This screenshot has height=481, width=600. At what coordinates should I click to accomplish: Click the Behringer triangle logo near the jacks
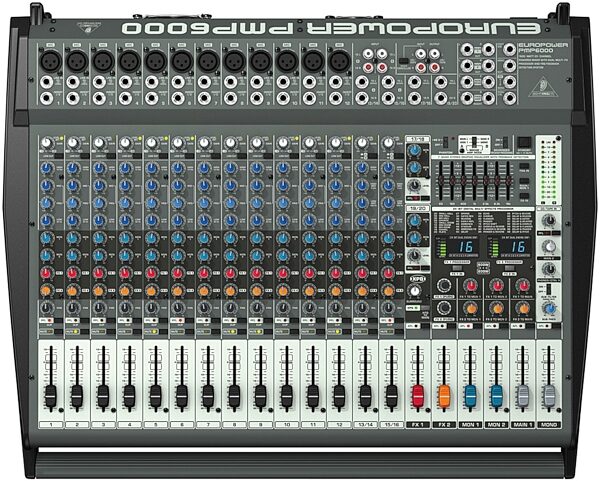click(x=544, y=88)
